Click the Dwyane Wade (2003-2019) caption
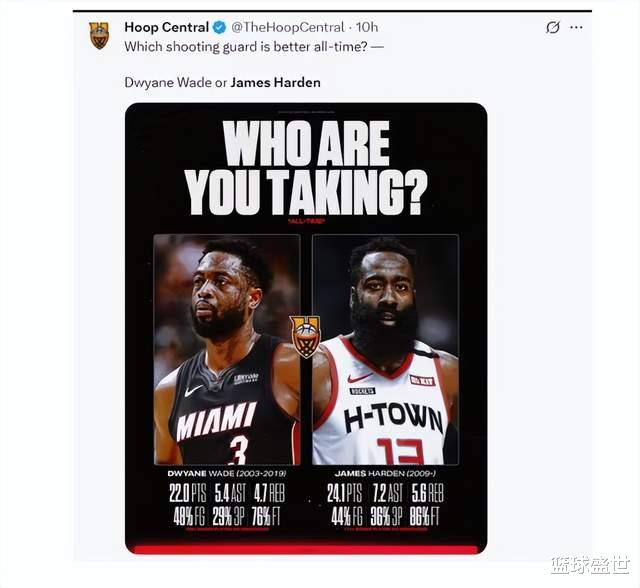 pos(227,474)
